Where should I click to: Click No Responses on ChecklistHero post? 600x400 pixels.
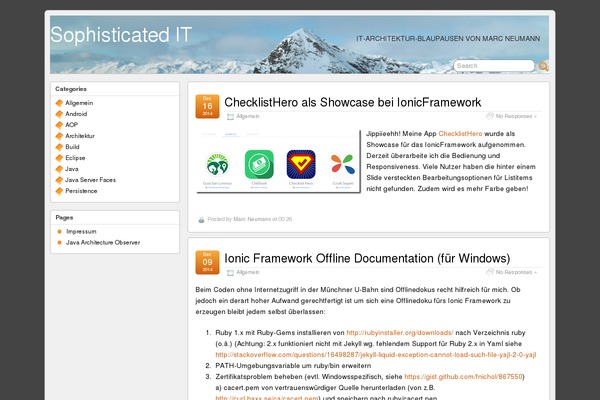(x=516, y=116)
